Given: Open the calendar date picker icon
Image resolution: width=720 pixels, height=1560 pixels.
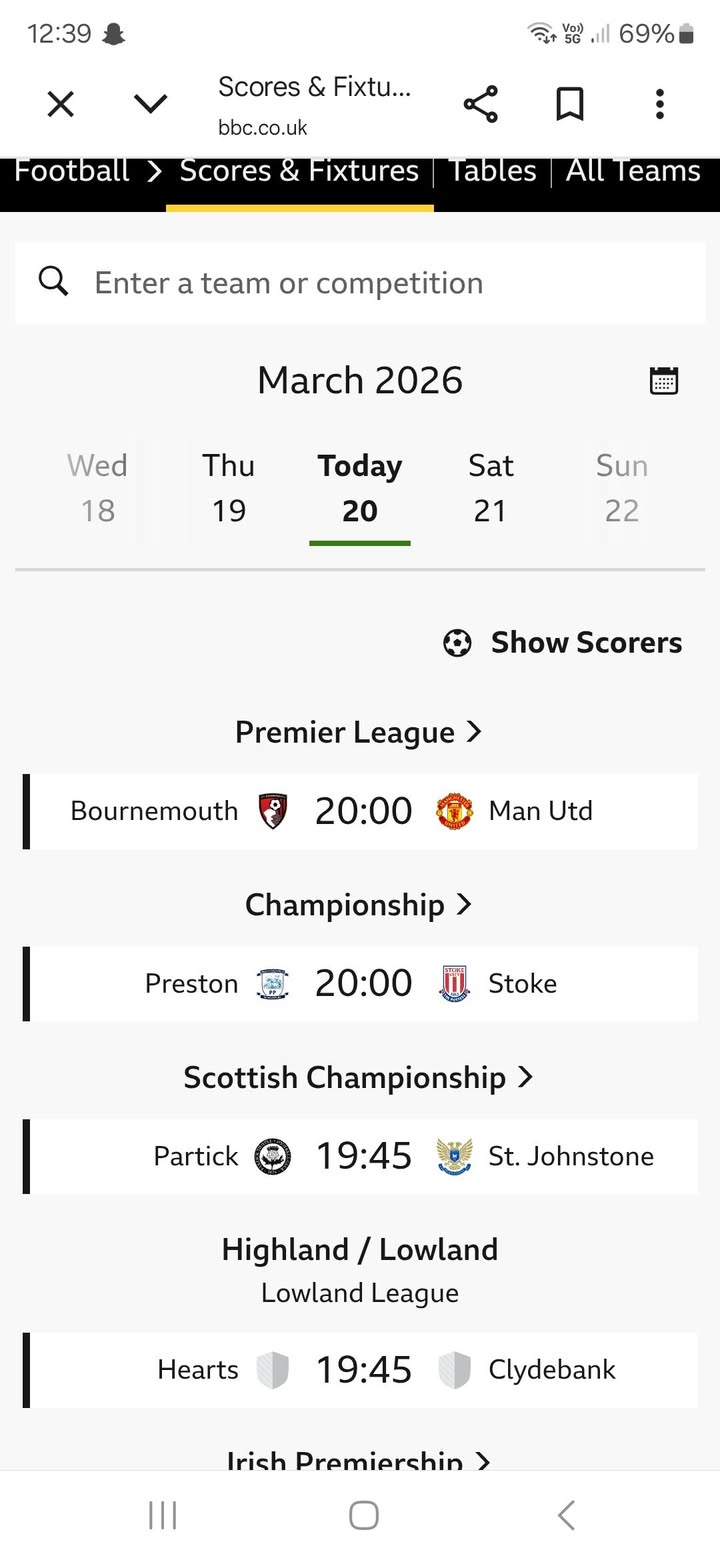Looking at the screenshot, I should (x=664, y=381).
